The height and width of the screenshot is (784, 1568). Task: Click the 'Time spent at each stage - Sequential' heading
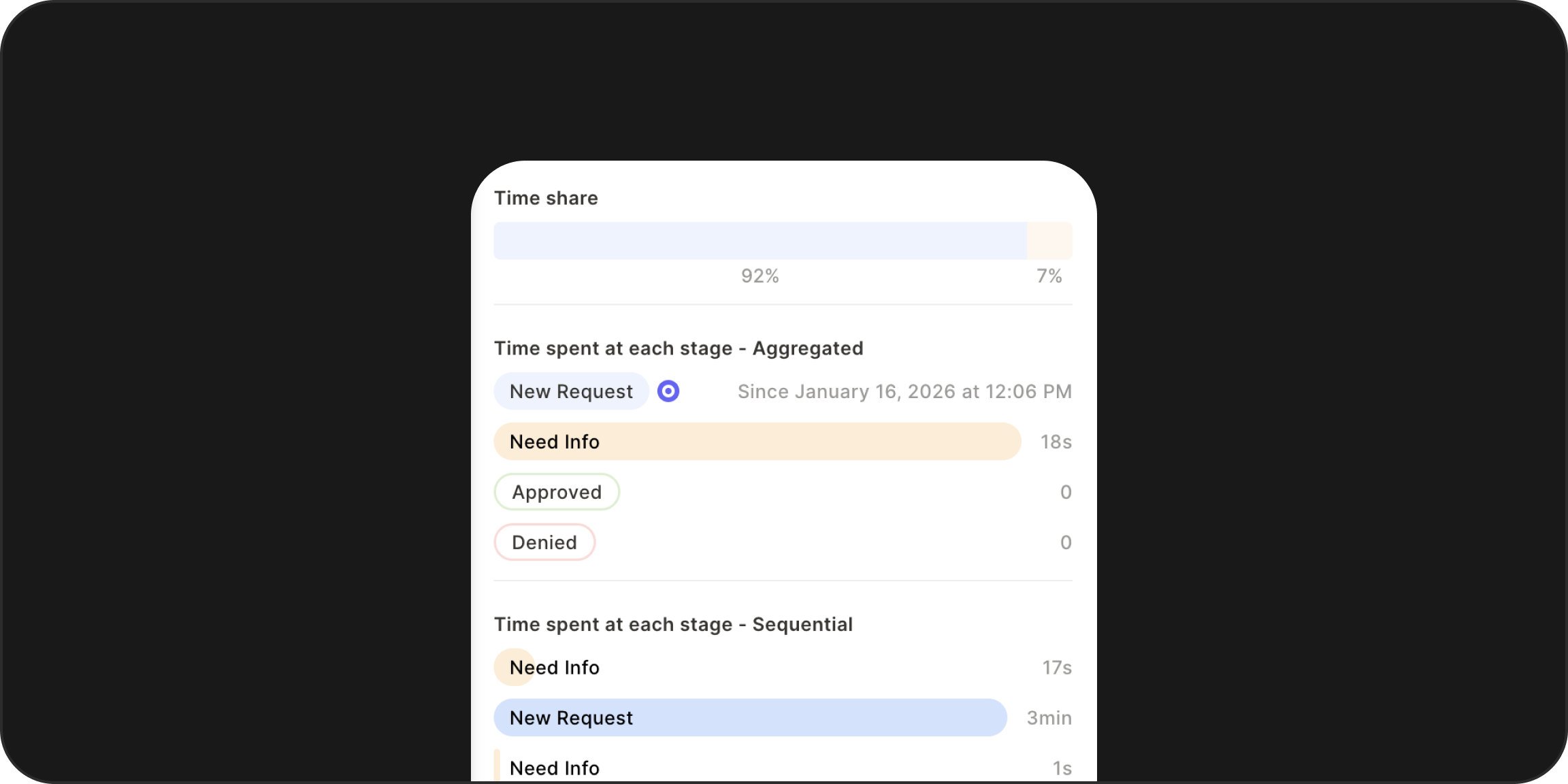[x=673, y=625]
